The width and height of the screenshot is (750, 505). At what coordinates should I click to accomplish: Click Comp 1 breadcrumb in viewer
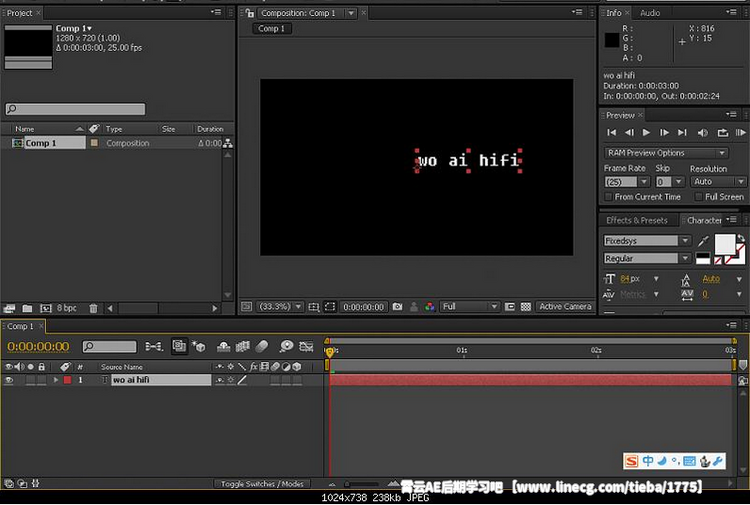pos(272,29)
